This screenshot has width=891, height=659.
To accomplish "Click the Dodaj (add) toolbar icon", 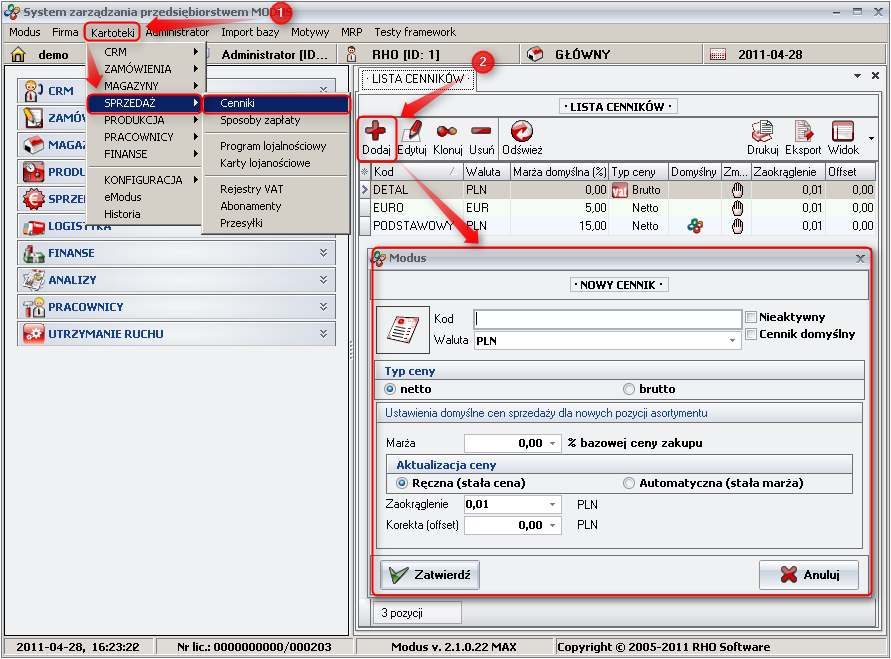I will tap(376, 132).
